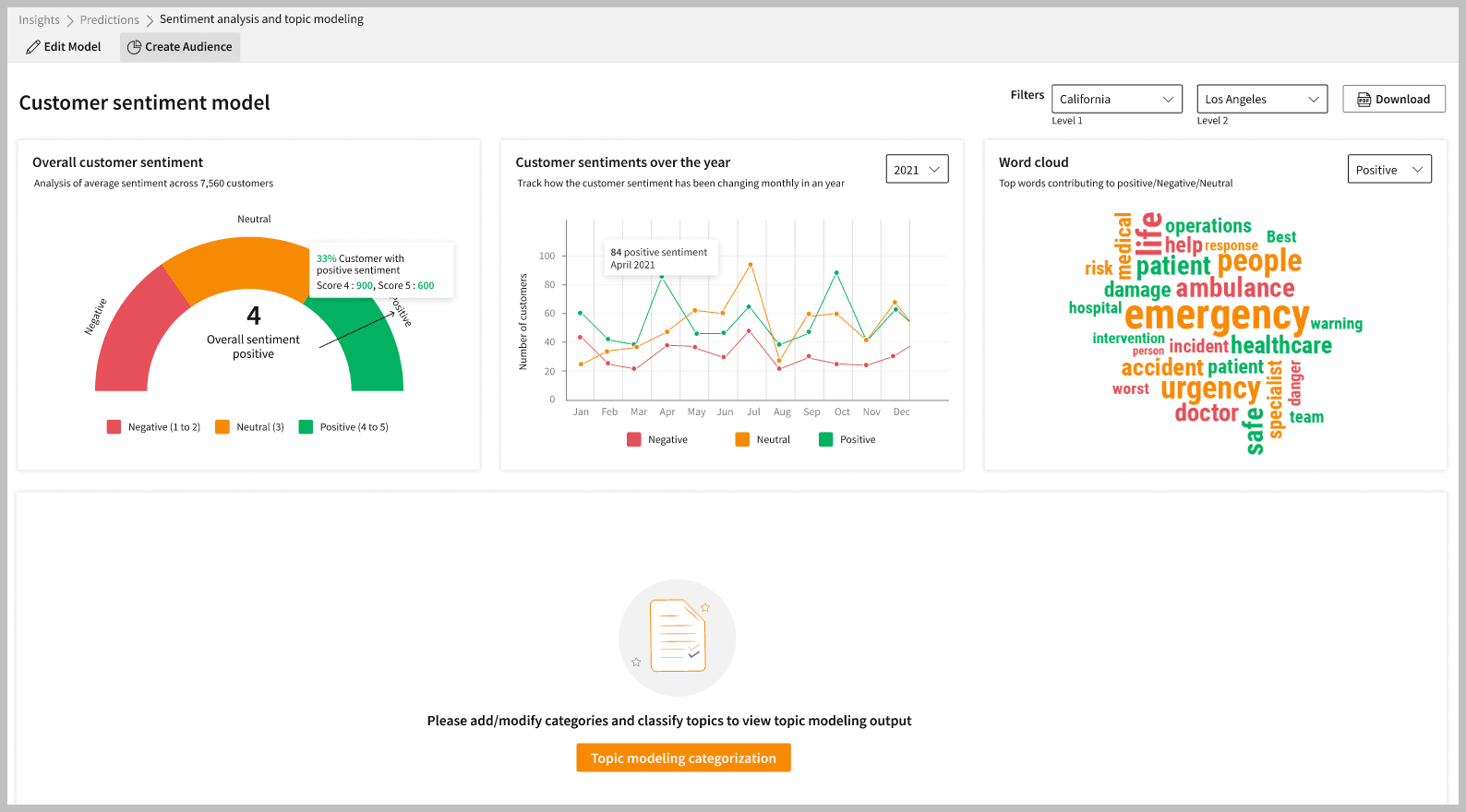This screenshot has height=812, width=1466.
Task: Click the Customer sentiment model heading
Action: (145, 102)
